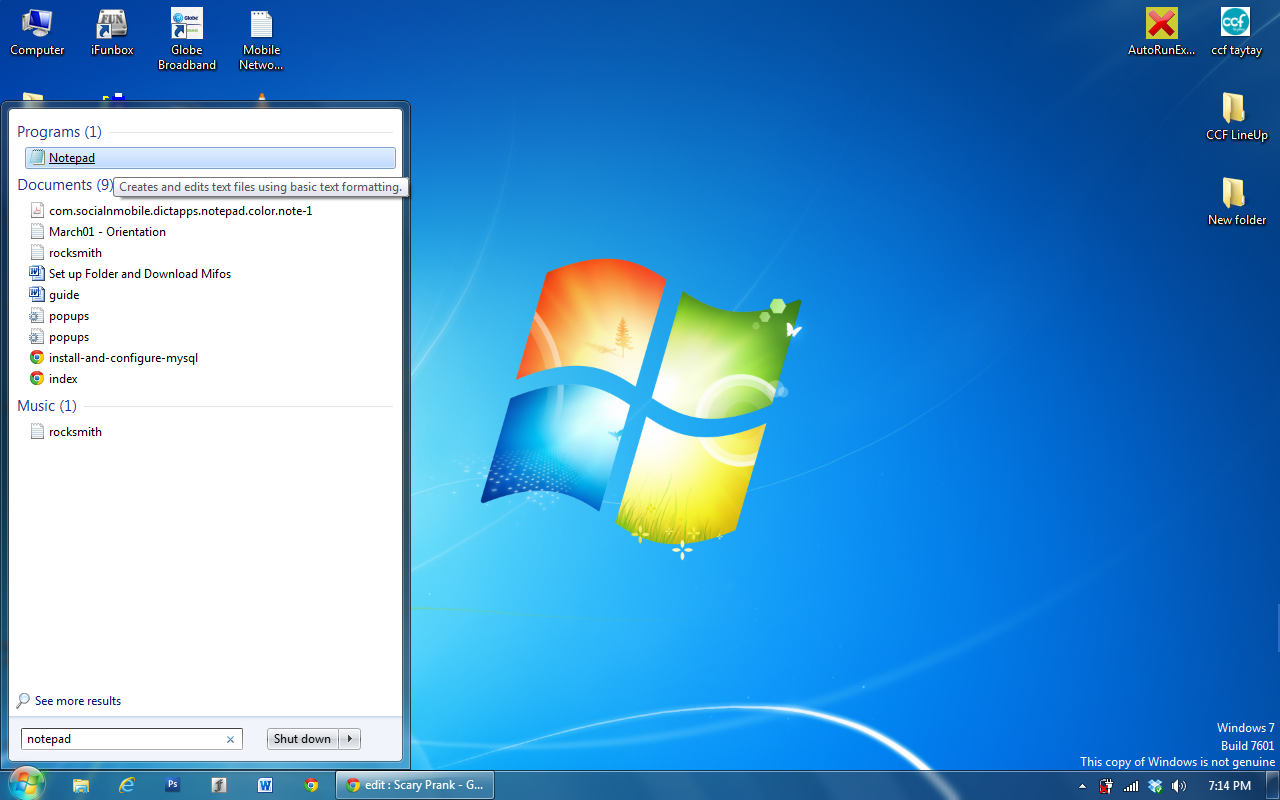This screenshot has height=800, width=1280.
Task: Select the New folder desktop icon
Action: pyautogui.click(x=1236, y=202)
